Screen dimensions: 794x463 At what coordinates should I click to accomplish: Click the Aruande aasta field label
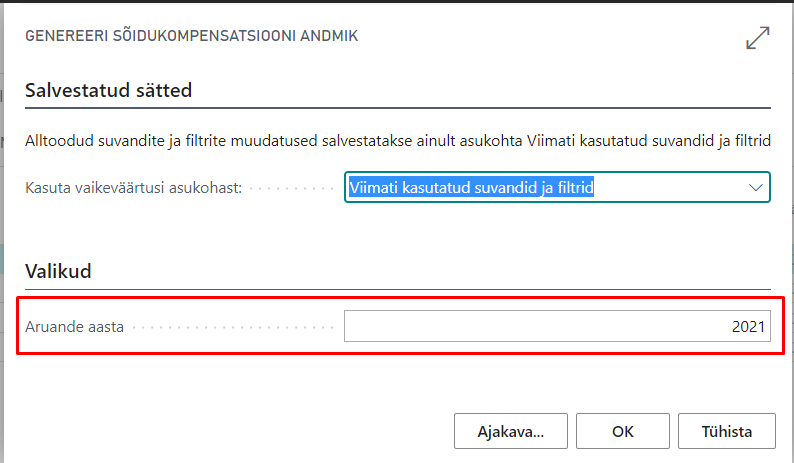pyautogui.click(x=75, y=327)
